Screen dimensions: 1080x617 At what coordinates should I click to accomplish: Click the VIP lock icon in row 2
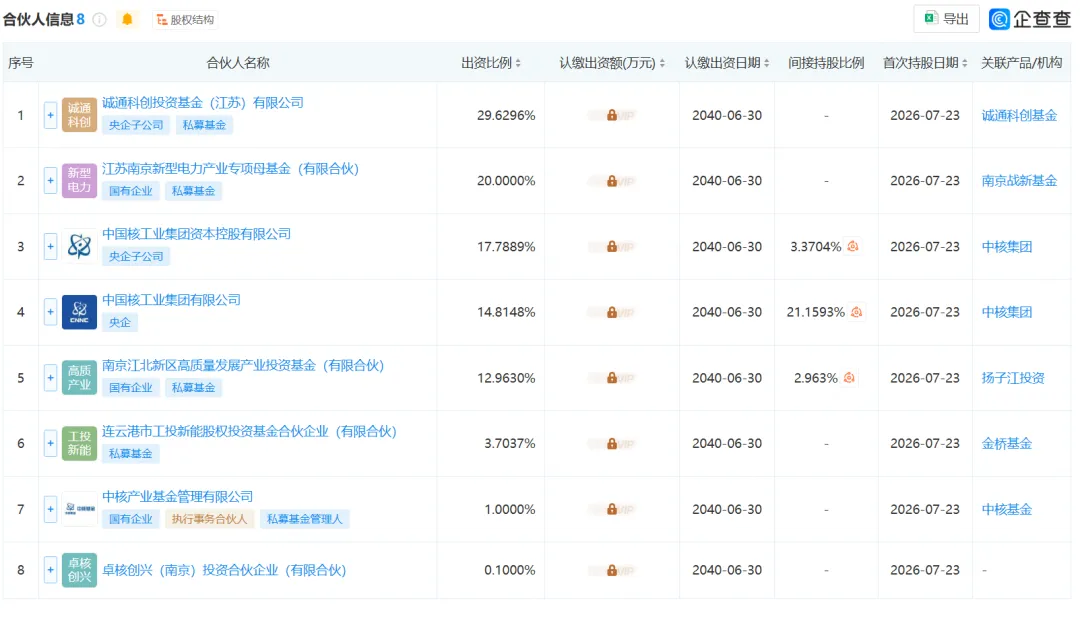(x=612, y=180)
